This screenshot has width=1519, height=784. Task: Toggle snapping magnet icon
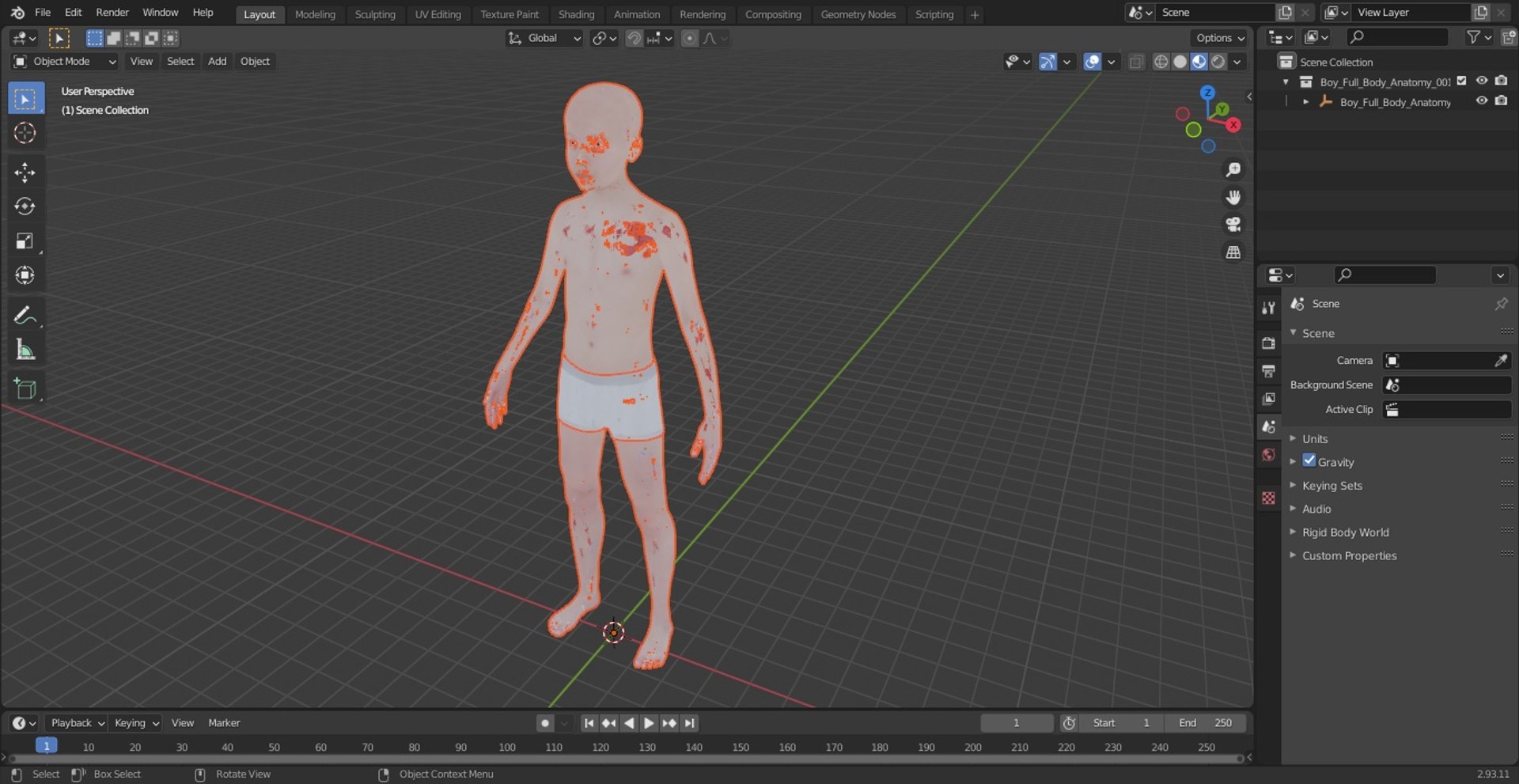(634, 38)
